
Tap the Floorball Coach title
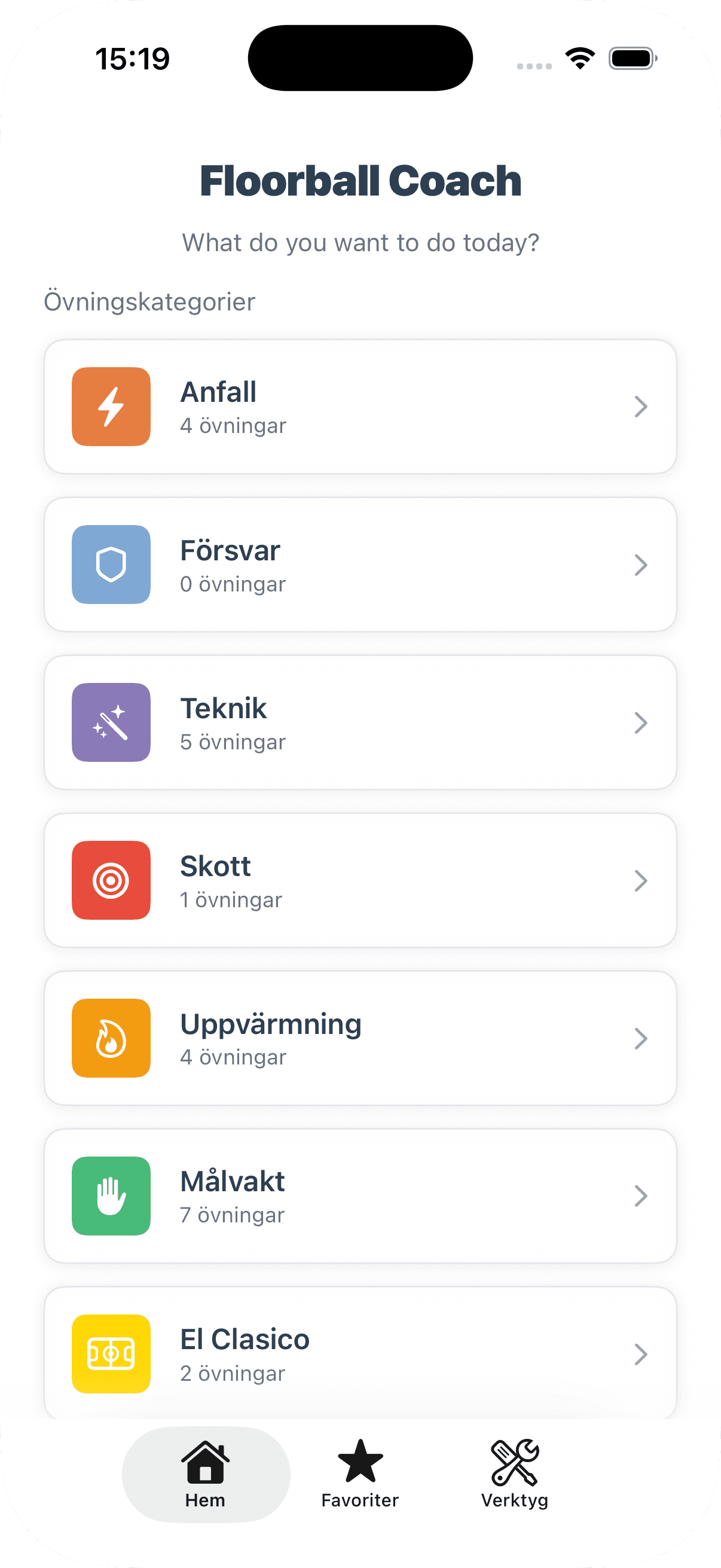pos(360,181)
